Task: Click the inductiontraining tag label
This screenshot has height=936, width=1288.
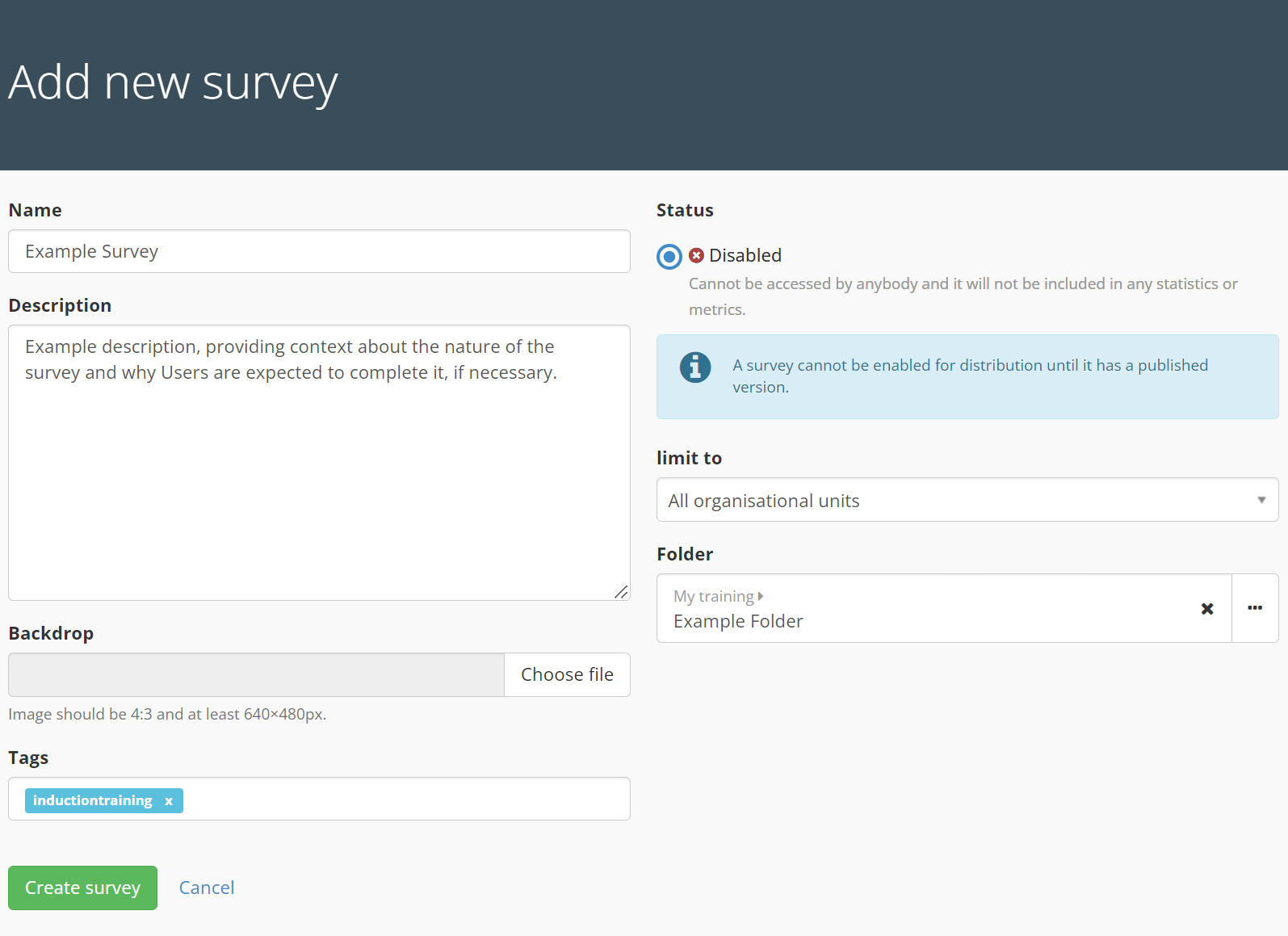Action: pyautogui.click(x=92, y=801)
